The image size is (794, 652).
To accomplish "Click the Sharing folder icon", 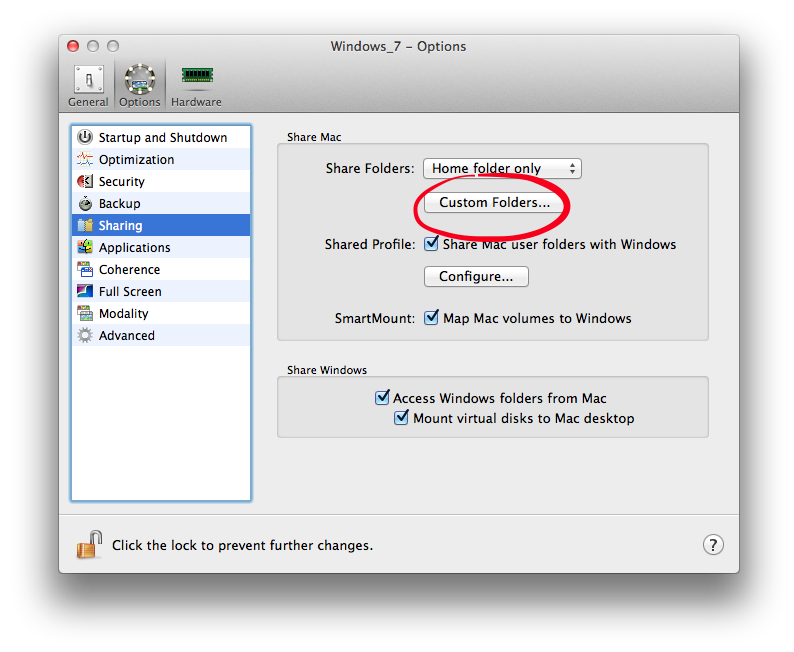I will [x=85, y=225].
